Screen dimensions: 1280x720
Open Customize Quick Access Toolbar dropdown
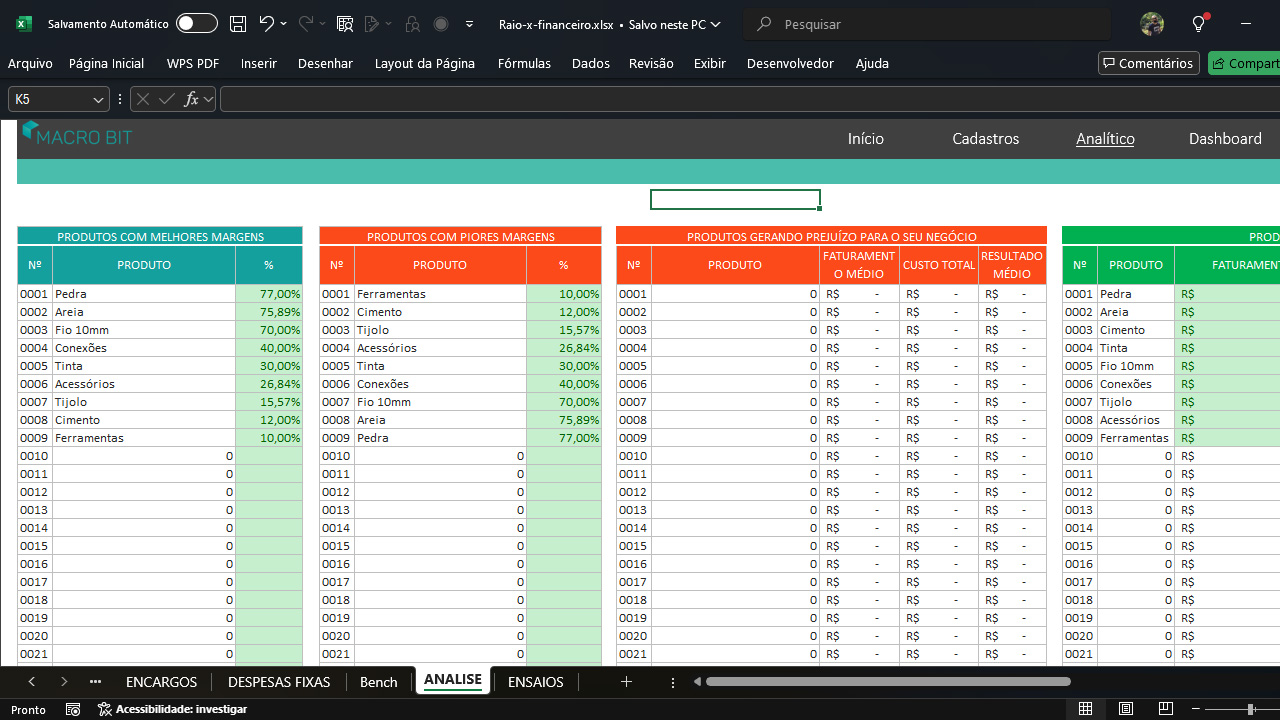click(x=469, y=24)
